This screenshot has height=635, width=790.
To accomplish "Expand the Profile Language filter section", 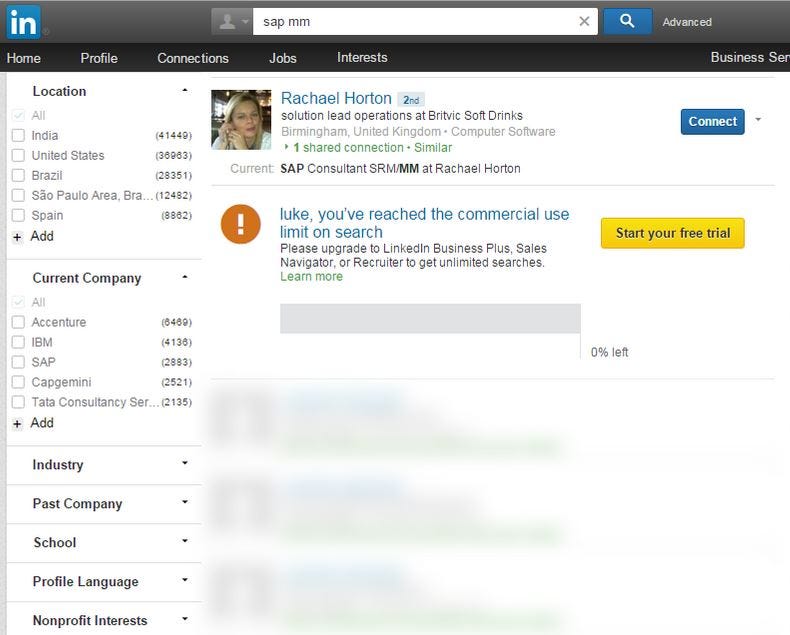I will point(185,580).
